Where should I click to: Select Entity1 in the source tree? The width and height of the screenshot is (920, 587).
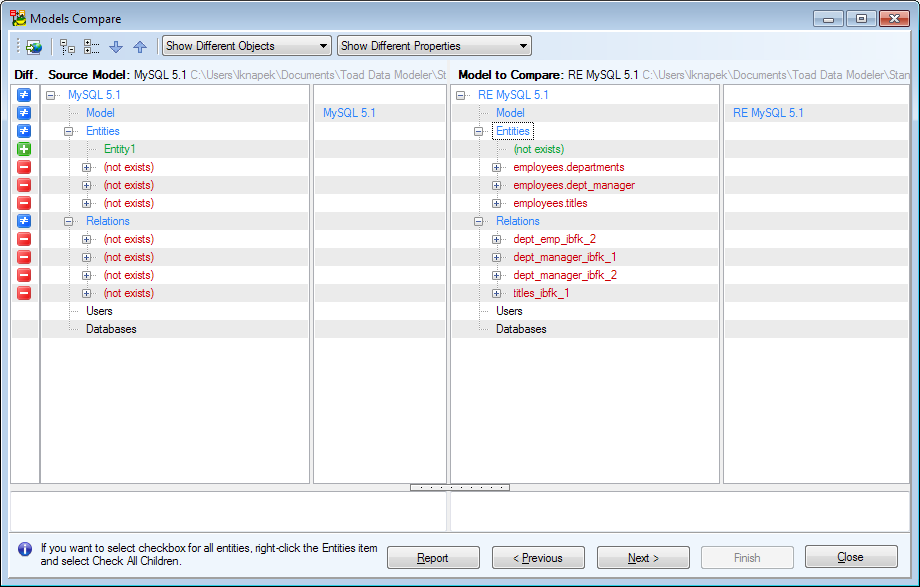pos(120,149)
